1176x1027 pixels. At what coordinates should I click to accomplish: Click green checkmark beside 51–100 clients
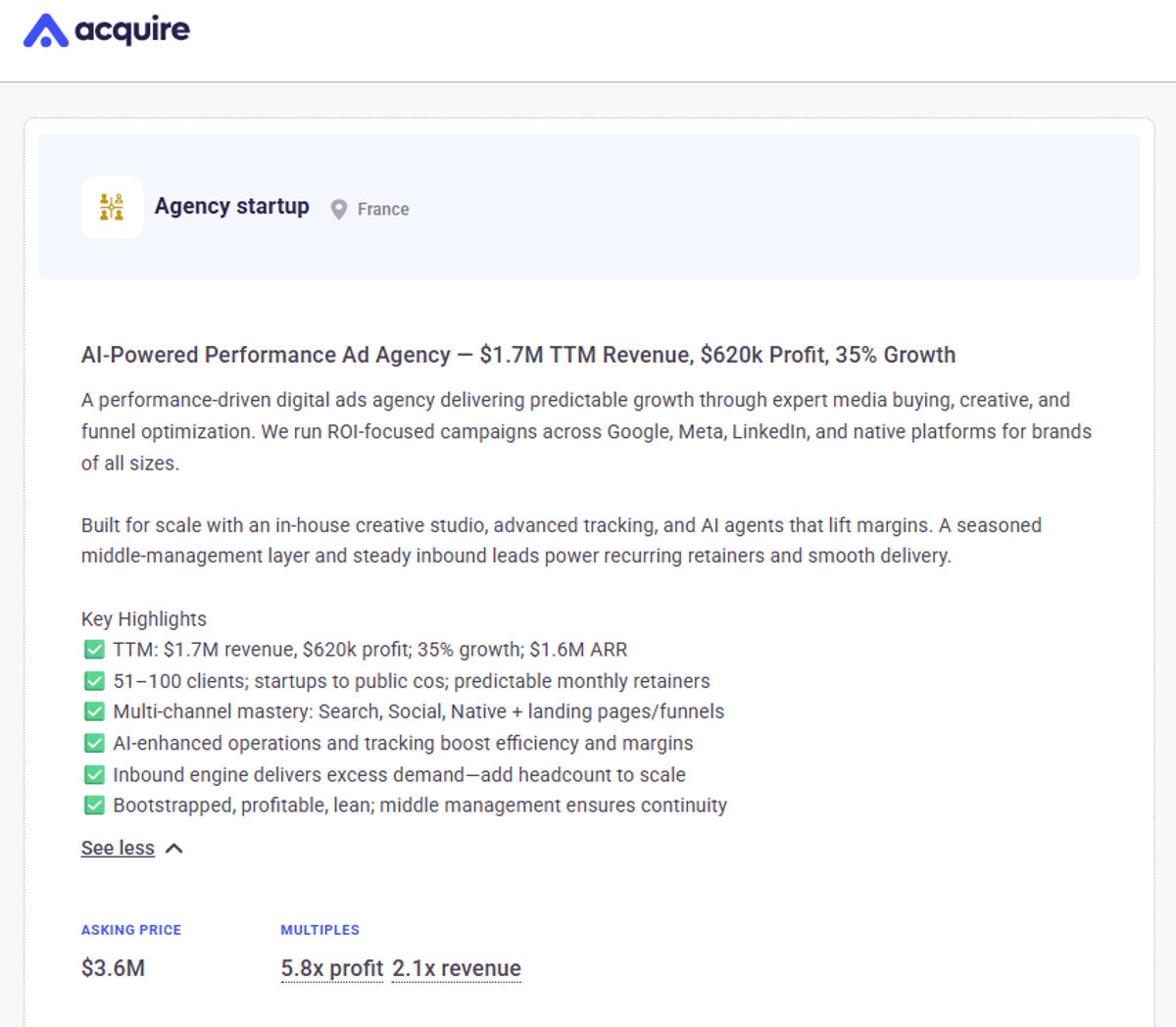pos(94,681)
